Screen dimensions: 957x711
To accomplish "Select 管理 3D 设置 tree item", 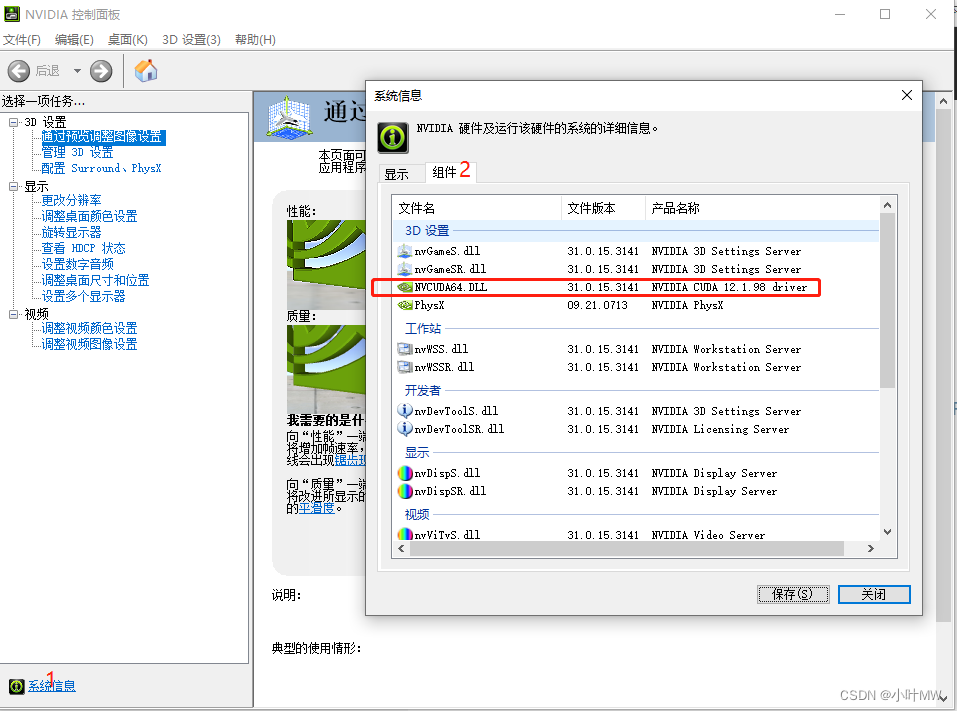I will pyautogui.click(x=78, y=152).
